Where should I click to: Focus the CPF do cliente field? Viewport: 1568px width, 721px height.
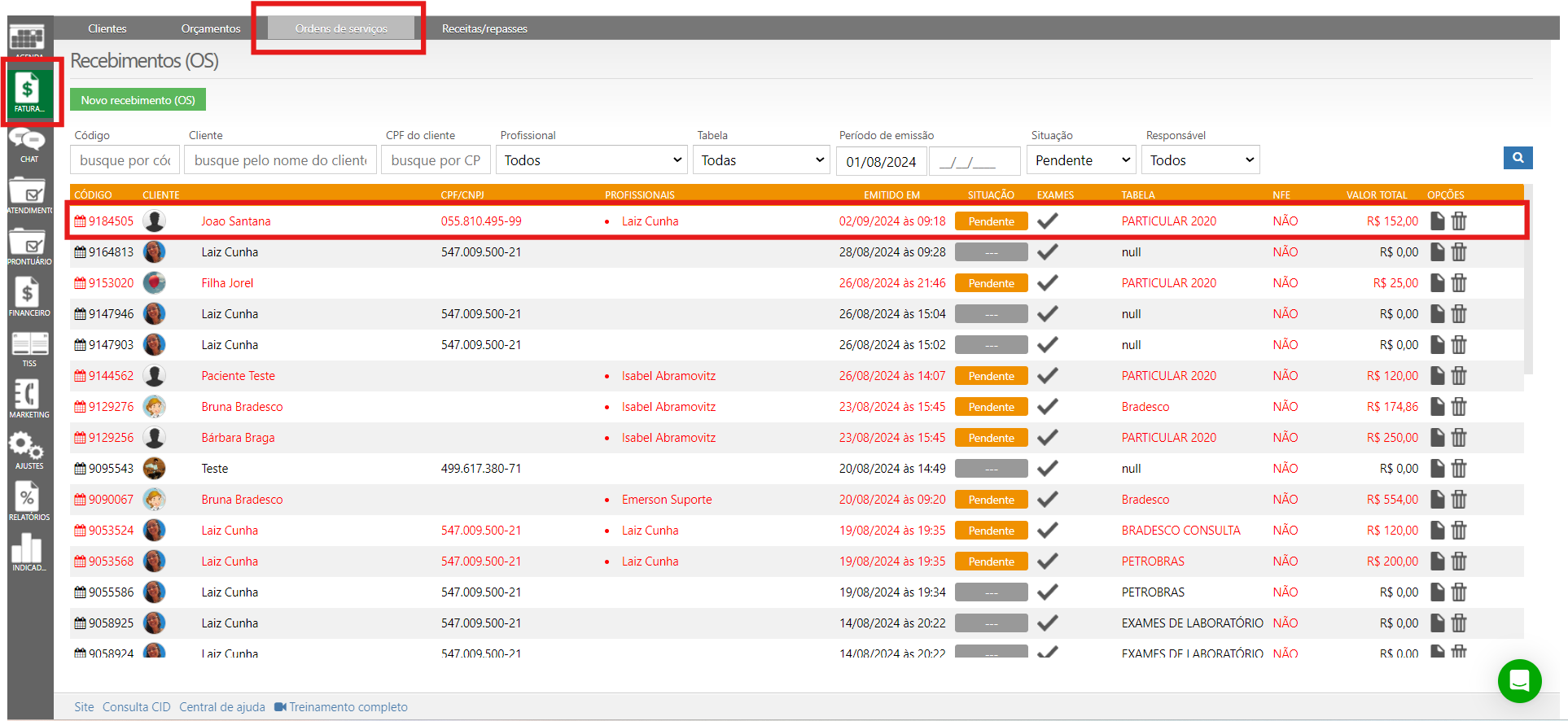[436, 160]
